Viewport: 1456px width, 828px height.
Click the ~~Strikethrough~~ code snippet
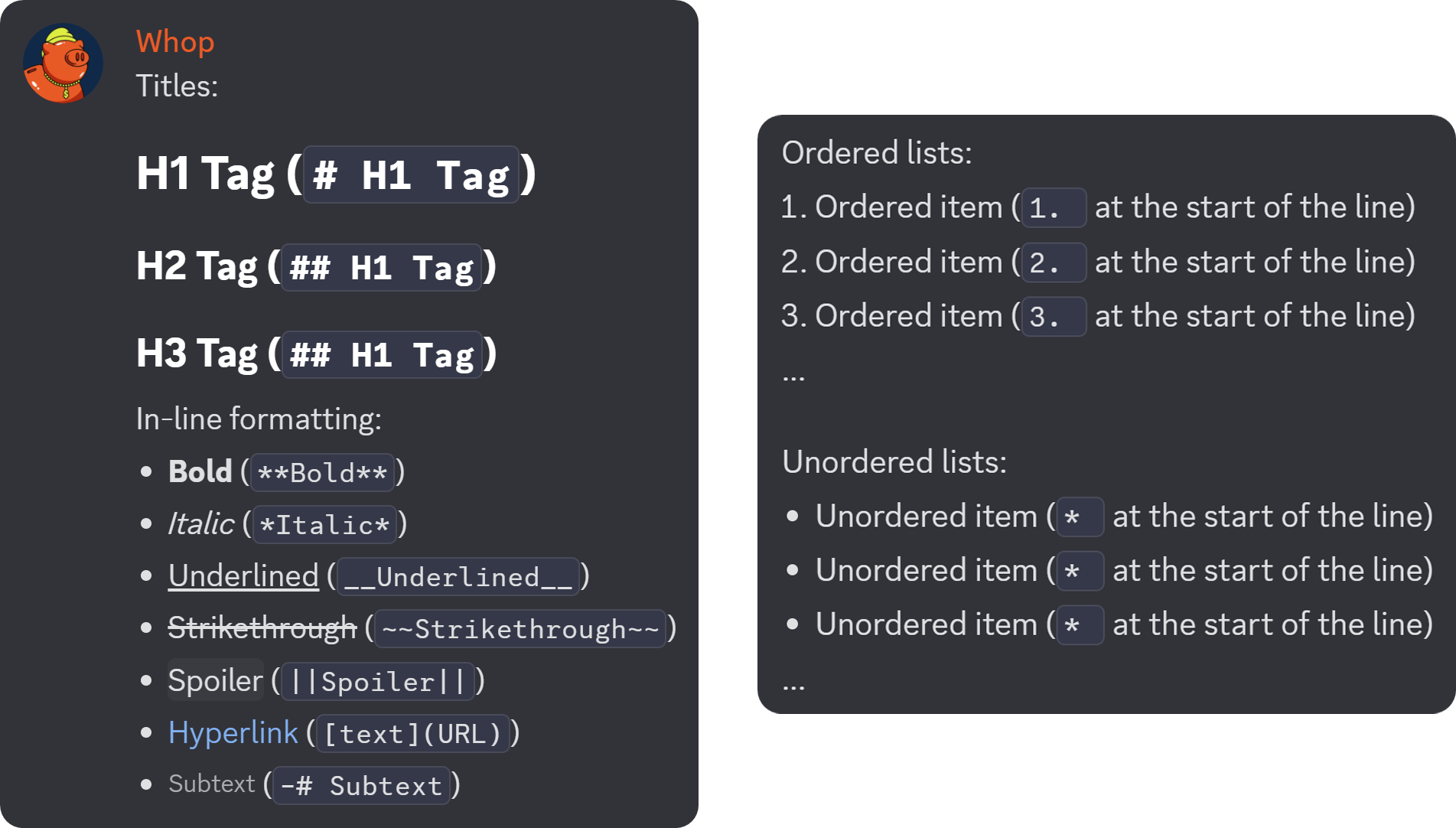(520, 629)
